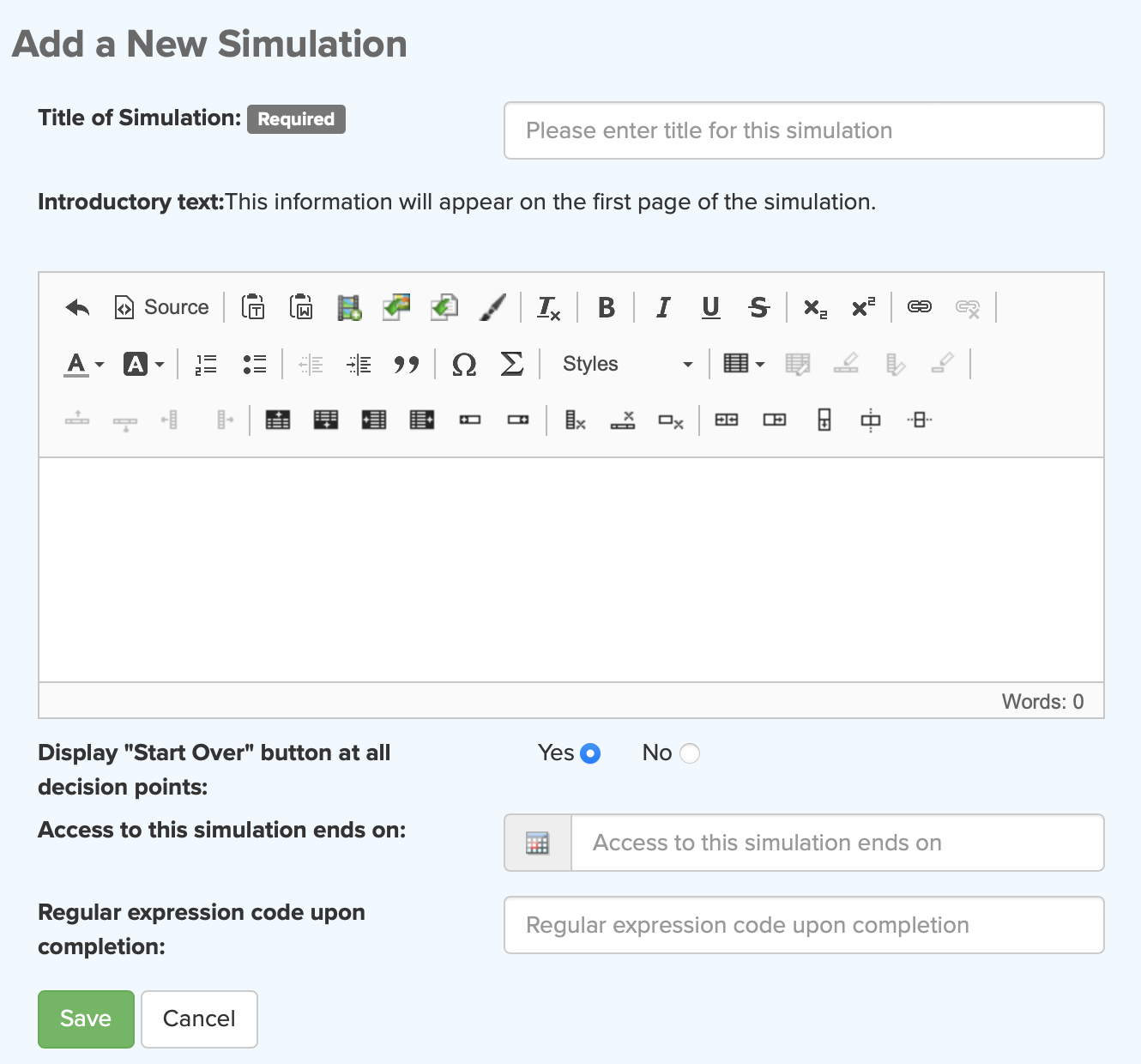The width and height of the screenshot is (1141, 1064).
Task: Open the calendar date picker icon
Action: coord(538,843)
